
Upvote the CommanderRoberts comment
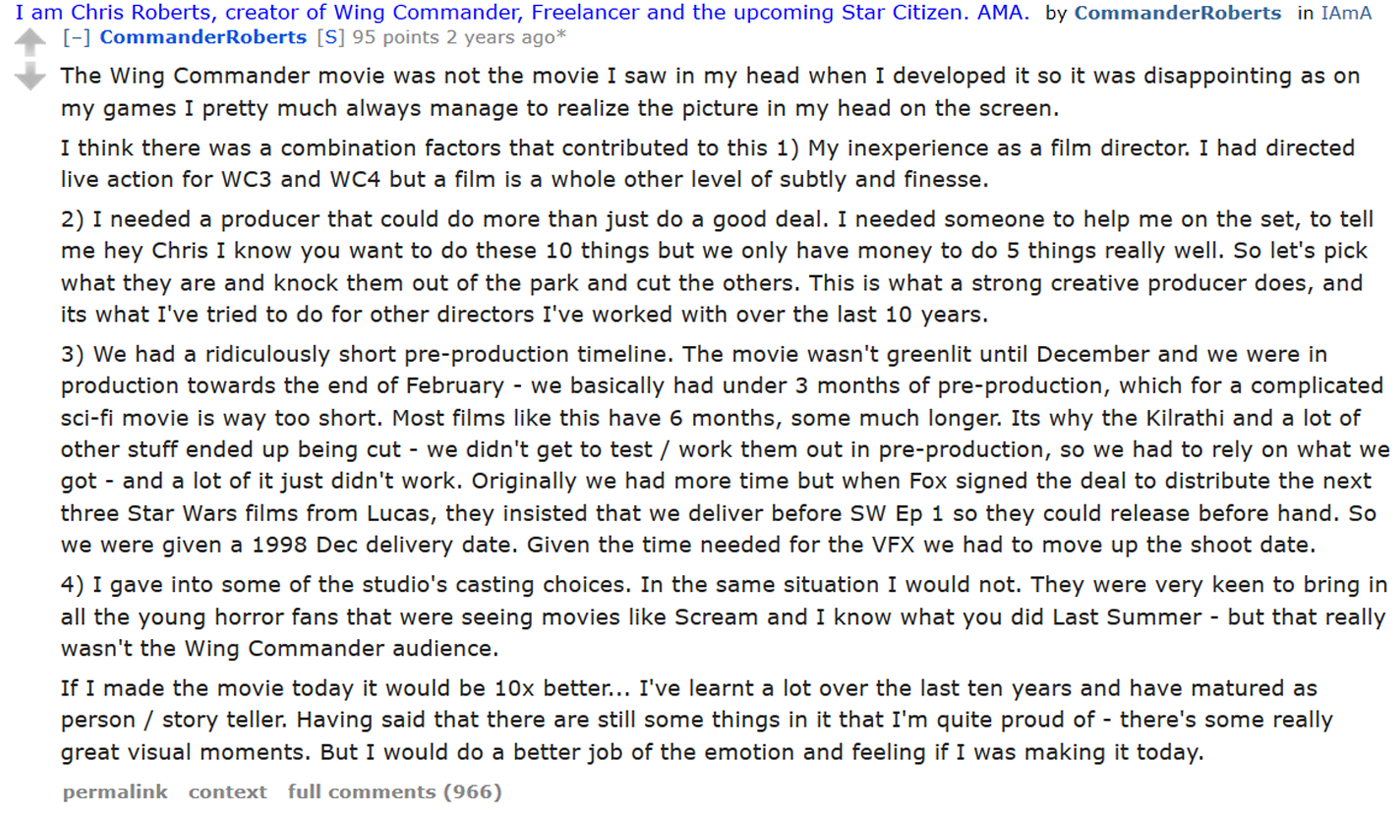click(31, 42)
